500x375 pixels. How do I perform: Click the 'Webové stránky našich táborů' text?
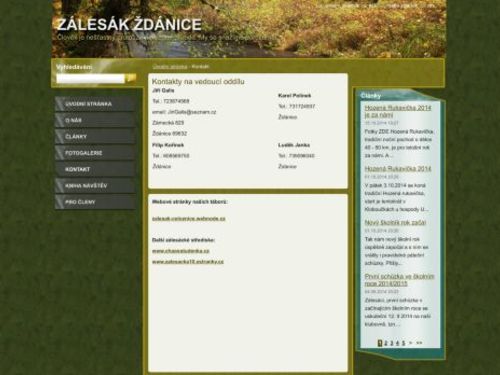point(190,202)
